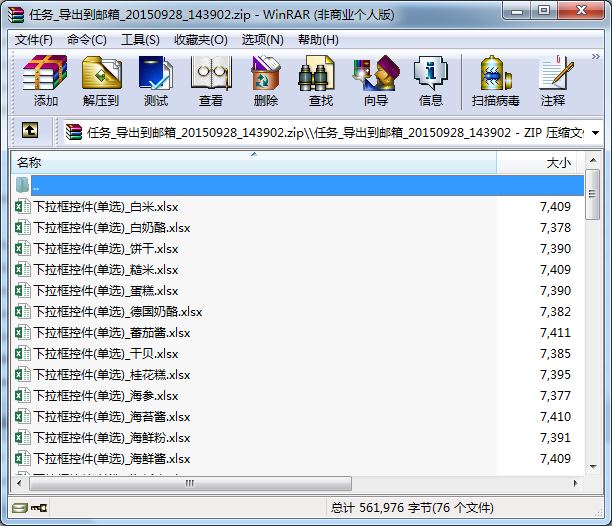This screenshot has width=612, height=526.
Task: Select file 下拉框控件(单选)_桂花糕.xlsx
Action: click(112, 375)
